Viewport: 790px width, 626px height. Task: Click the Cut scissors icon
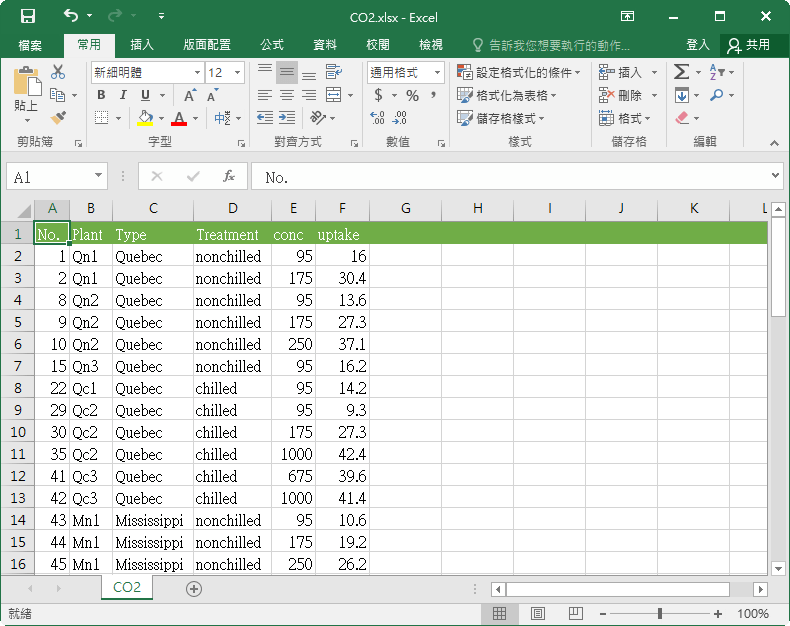point(58,72)
